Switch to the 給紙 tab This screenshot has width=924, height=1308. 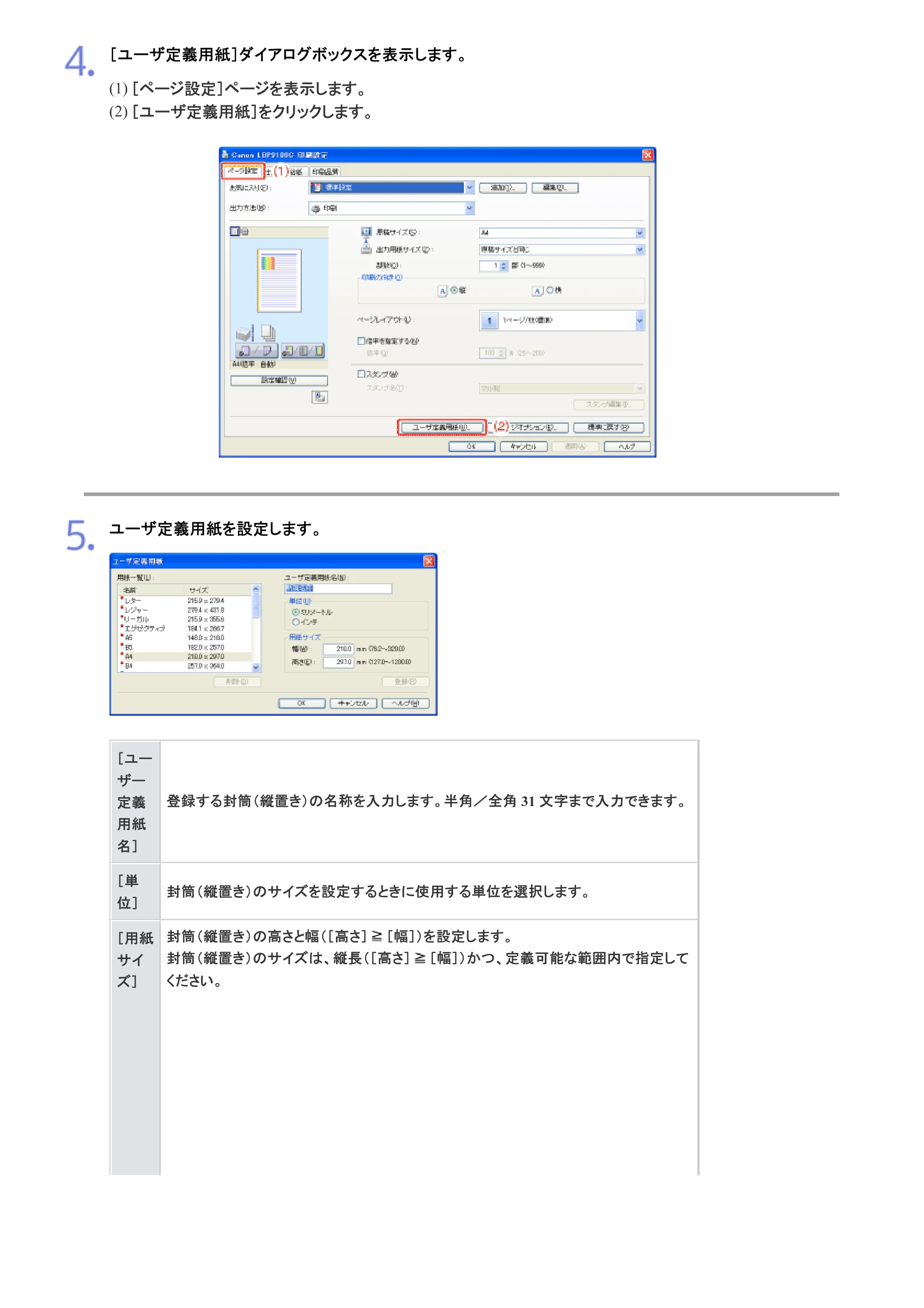click(296, 171)
